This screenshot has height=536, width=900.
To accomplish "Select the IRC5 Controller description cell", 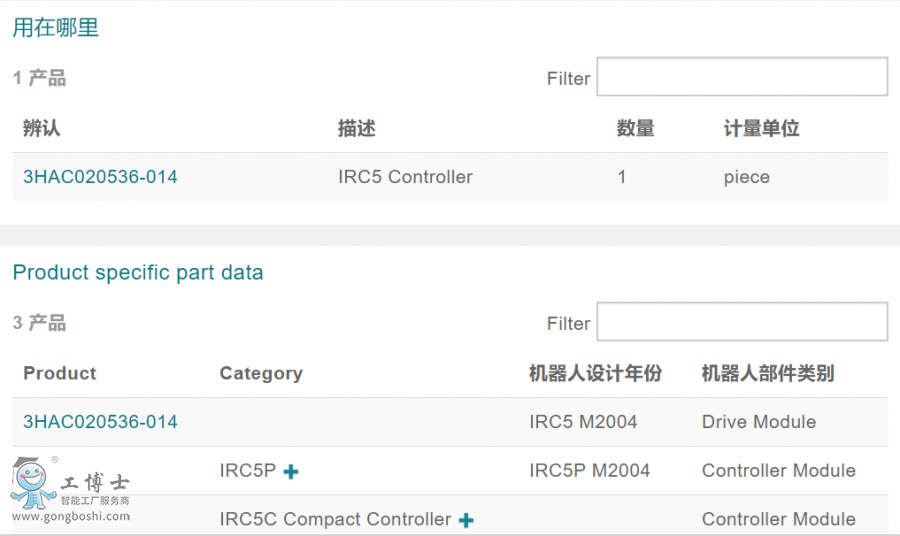I will tap(405, 177).
